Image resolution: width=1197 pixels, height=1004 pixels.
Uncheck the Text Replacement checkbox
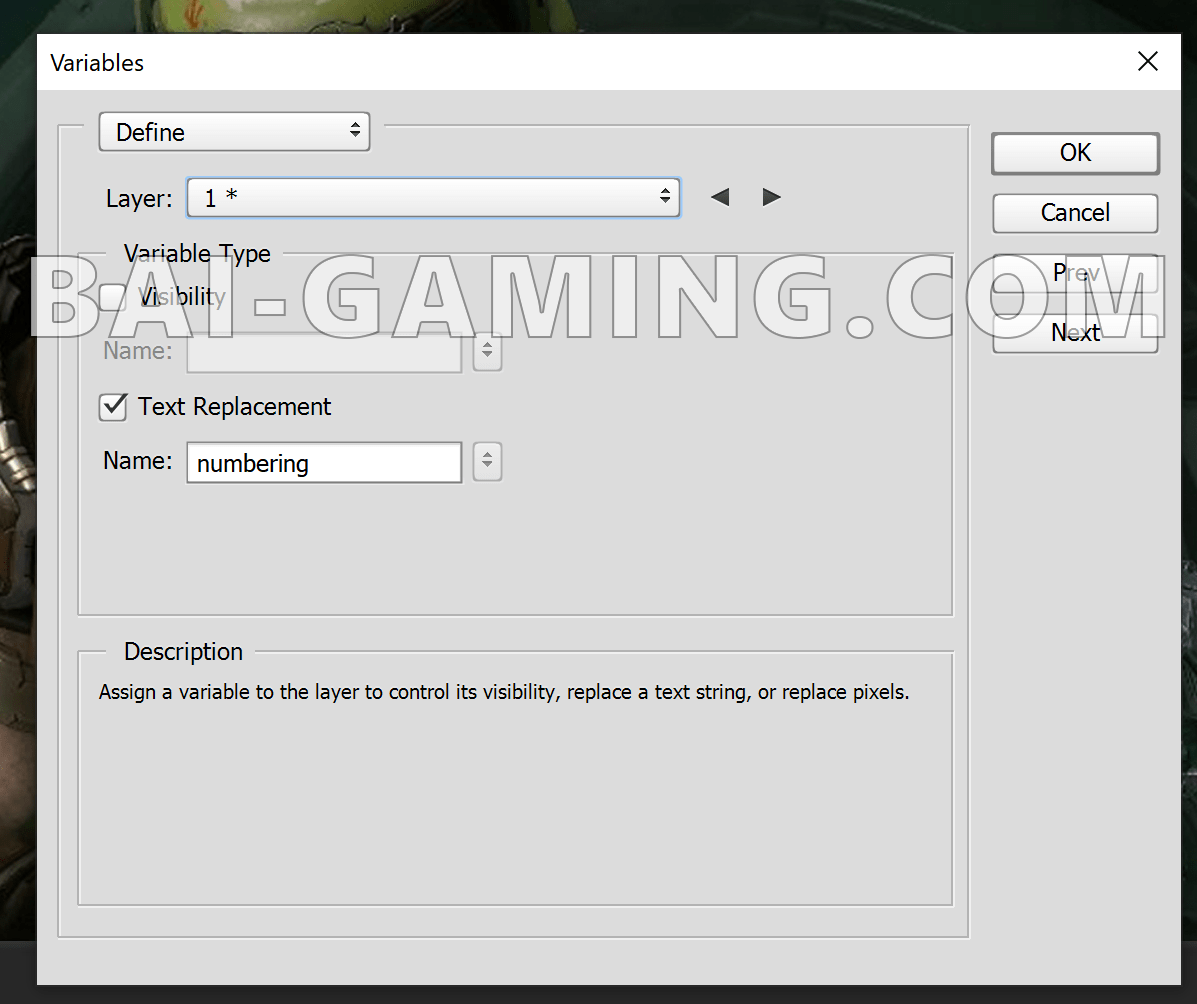click(113, 407)
